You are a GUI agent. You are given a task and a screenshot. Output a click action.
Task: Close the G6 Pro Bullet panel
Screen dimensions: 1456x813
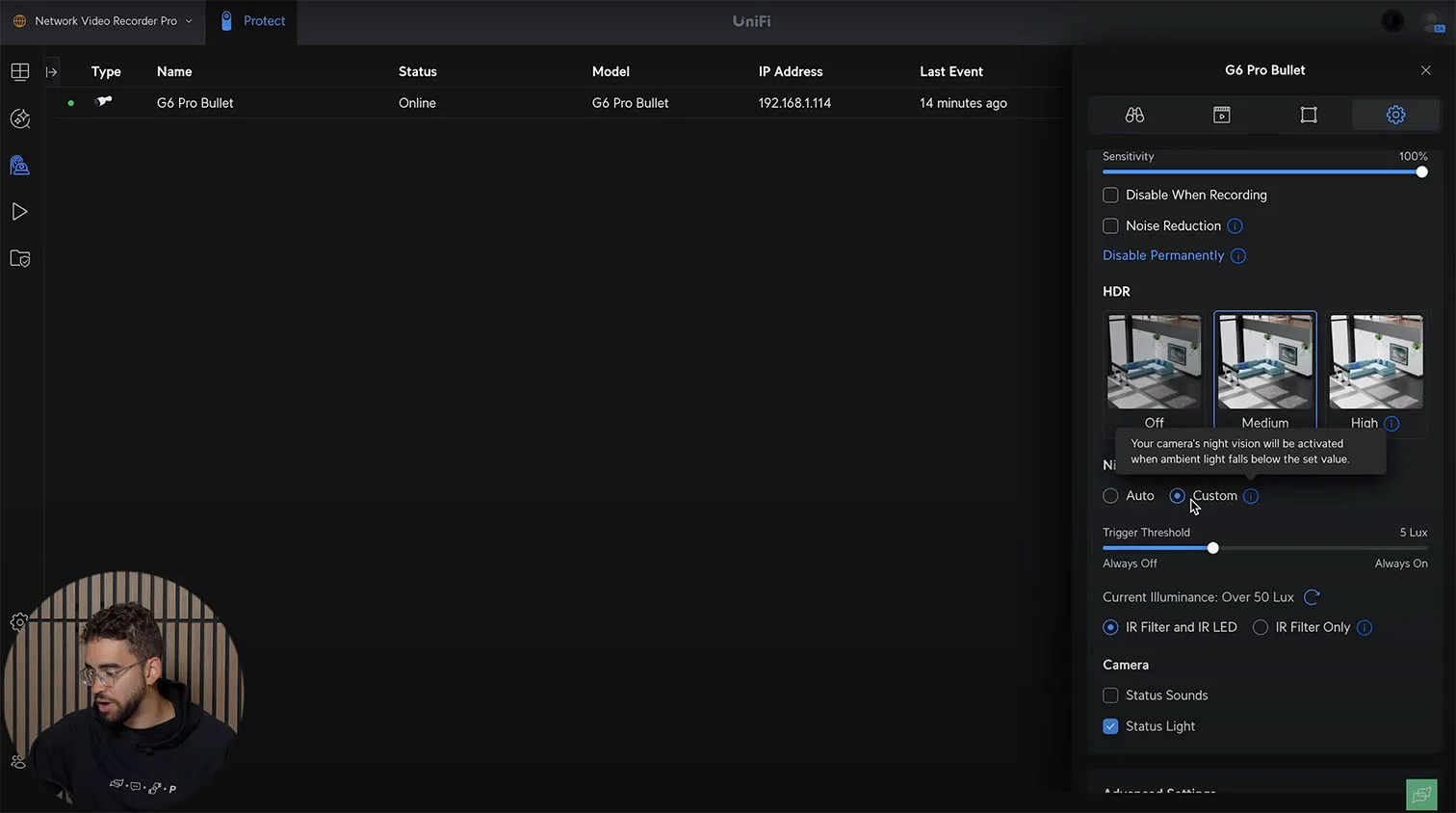point(1426,70)
